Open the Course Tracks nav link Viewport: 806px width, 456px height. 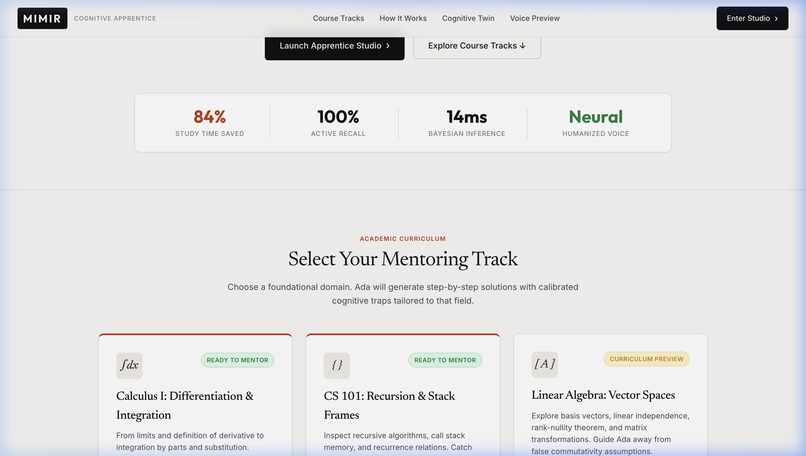[x=338, y=18]
